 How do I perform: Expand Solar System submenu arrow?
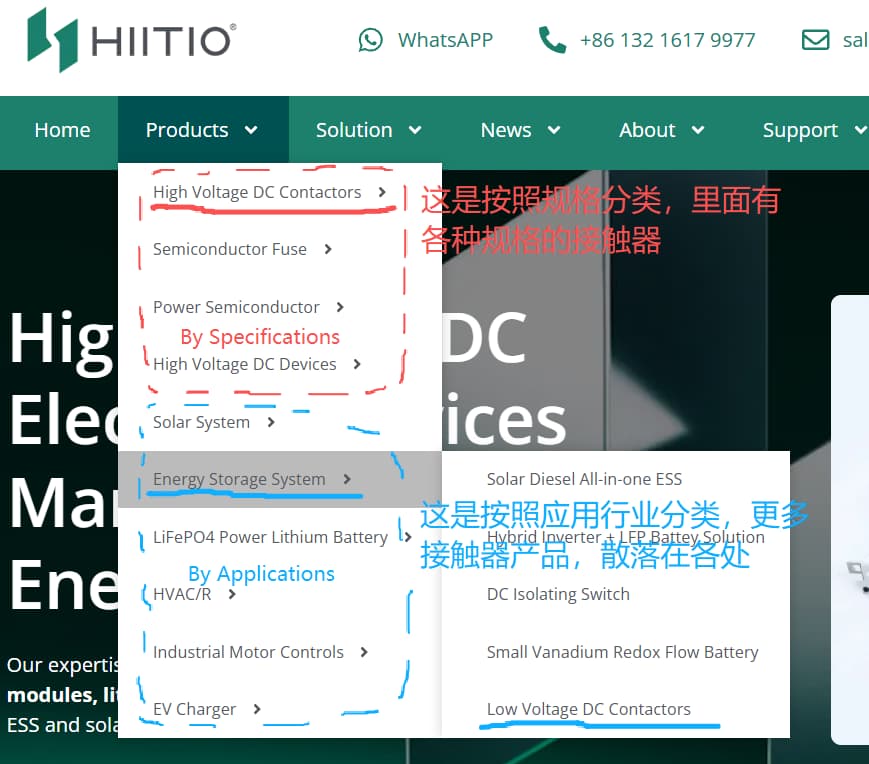point(270,422)
